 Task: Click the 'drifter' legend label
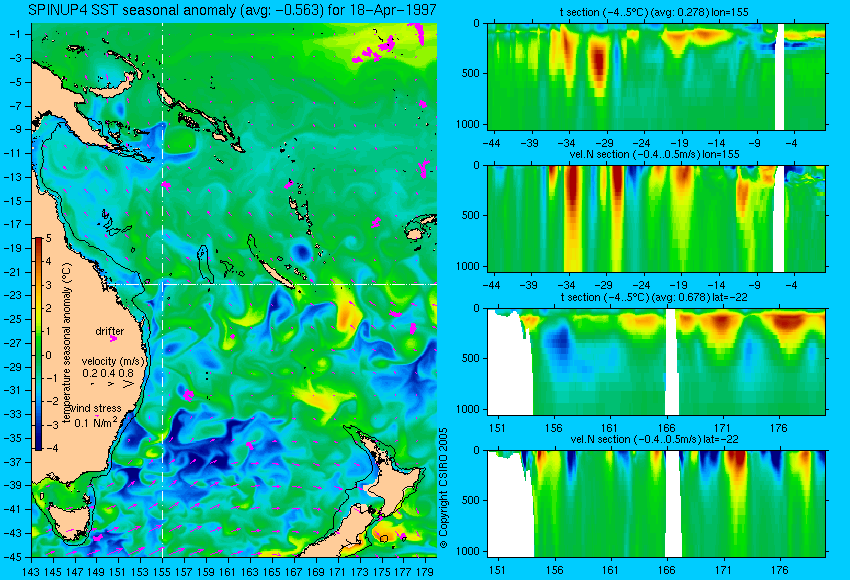[x=110, y=331]
